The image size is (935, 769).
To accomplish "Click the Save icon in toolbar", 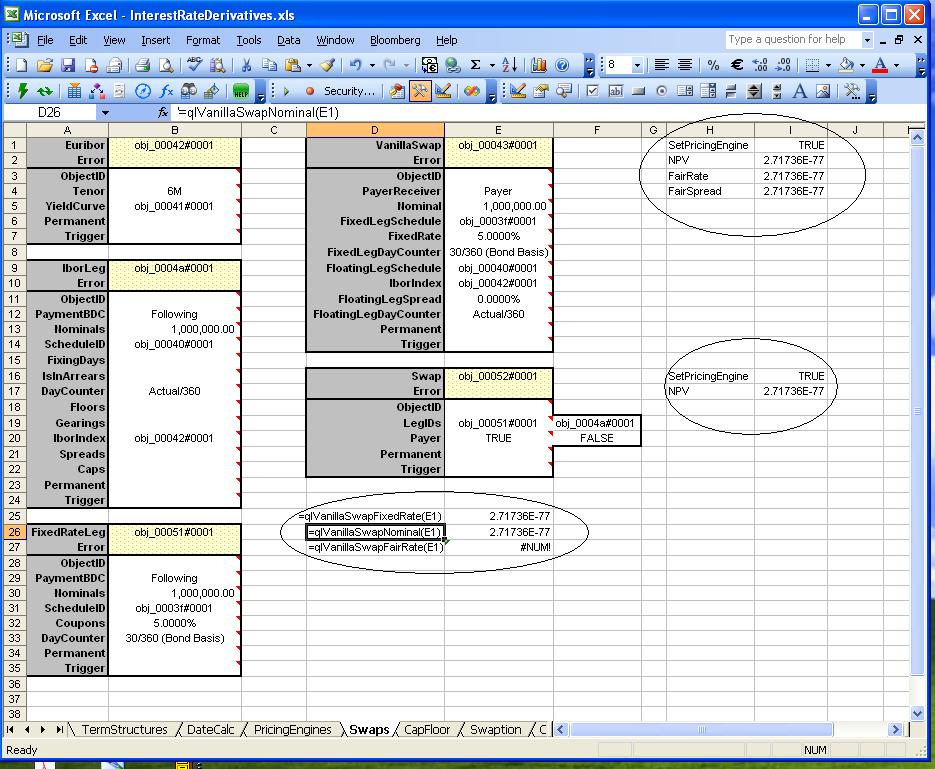I will [x=68, y=65].
